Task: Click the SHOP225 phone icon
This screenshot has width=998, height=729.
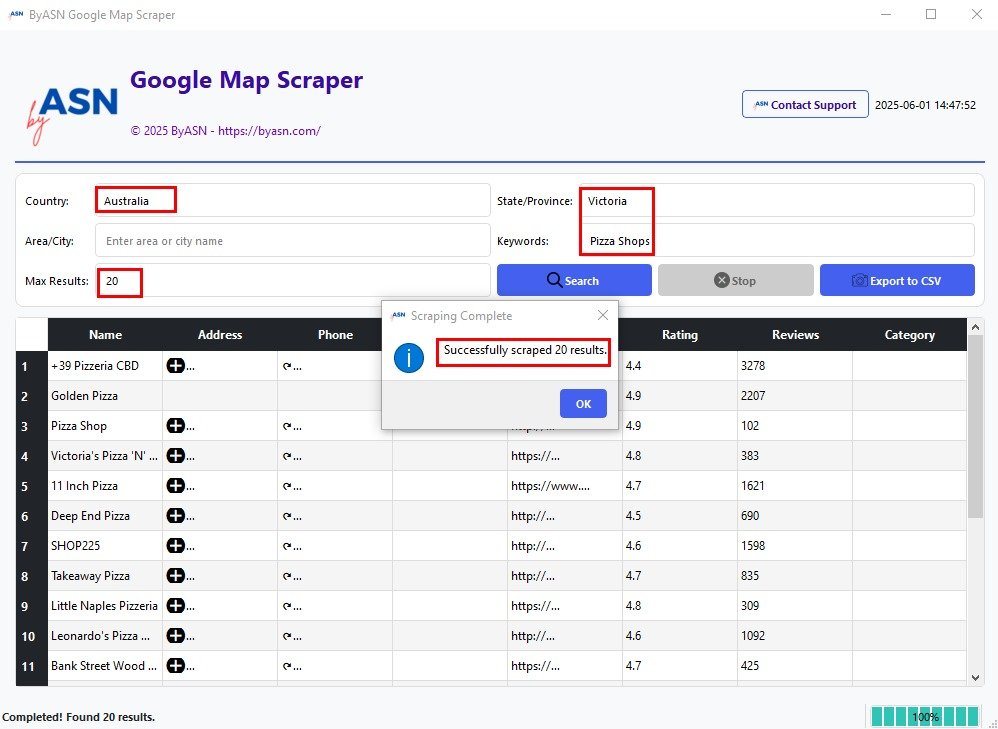Action: tap(288, 546)
